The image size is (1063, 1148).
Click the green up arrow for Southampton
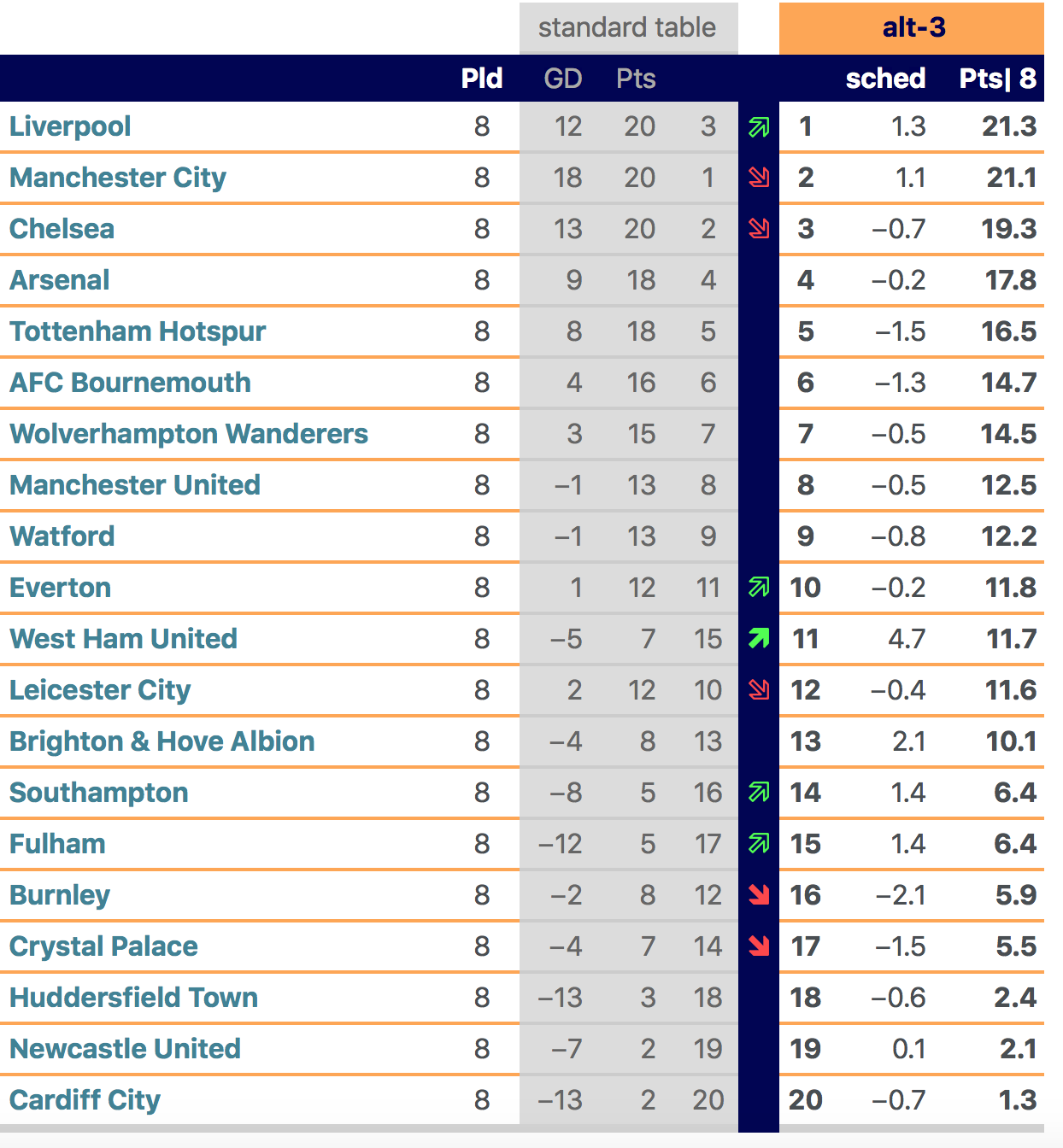click(759, 792)
